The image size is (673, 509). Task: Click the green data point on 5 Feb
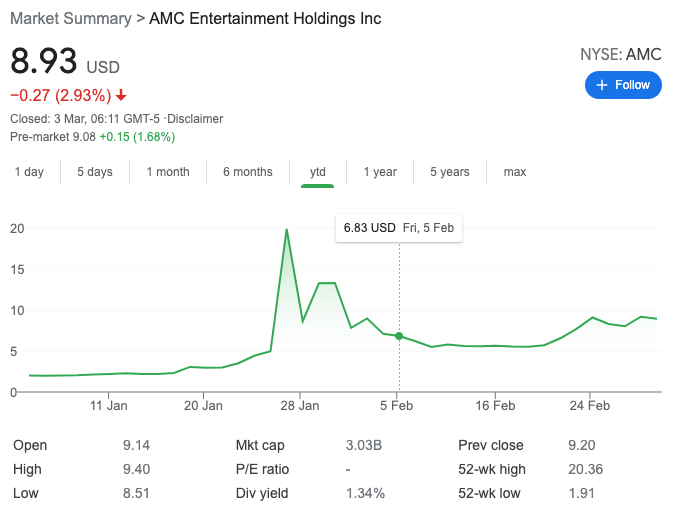pyautogui.click(x=399, y=336)
